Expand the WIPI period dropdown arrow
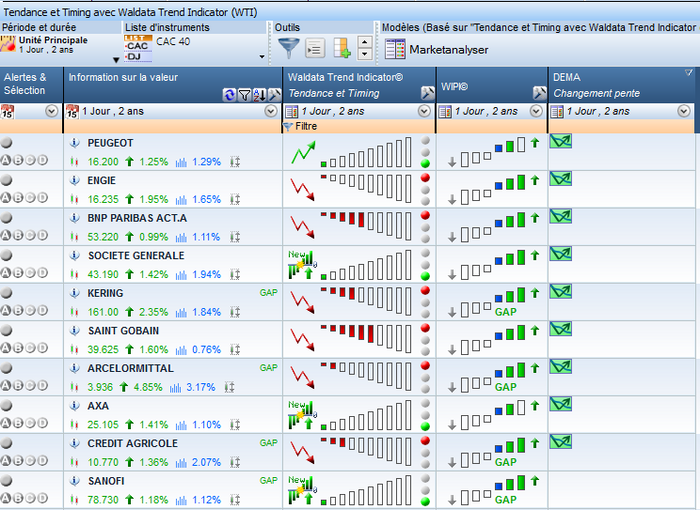This screenshot has width=700, height=510. (536, 111)
